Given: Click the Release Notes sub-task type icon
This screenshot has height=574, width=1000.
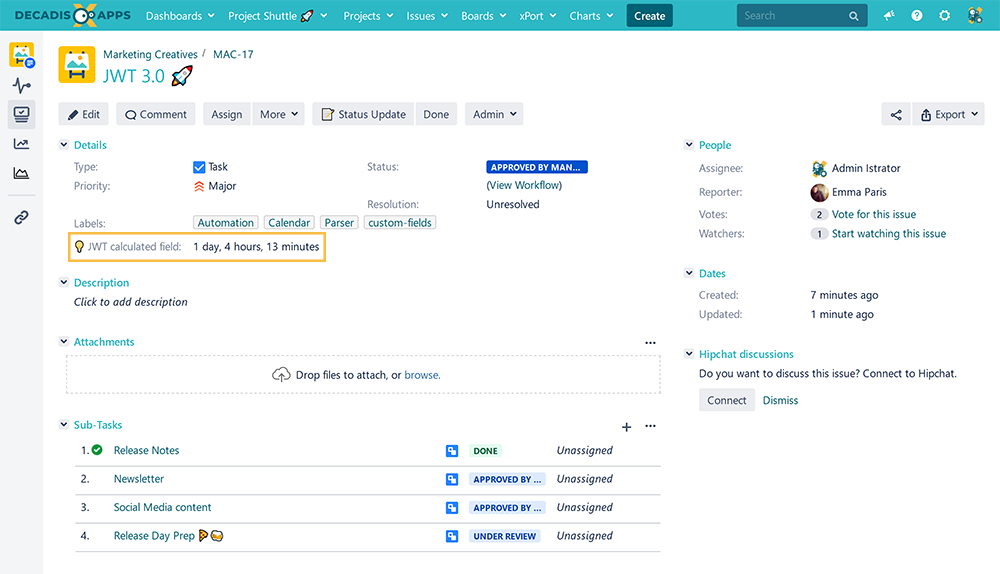Looking at the screenshot, I should point(452,451).
